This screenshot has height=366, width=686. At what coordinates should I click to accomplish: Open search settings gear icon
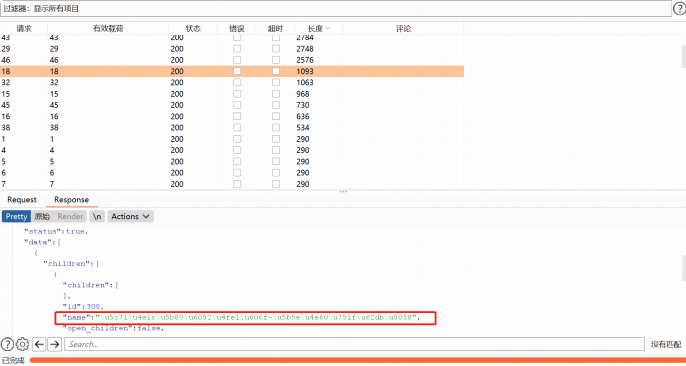[22, 344]
